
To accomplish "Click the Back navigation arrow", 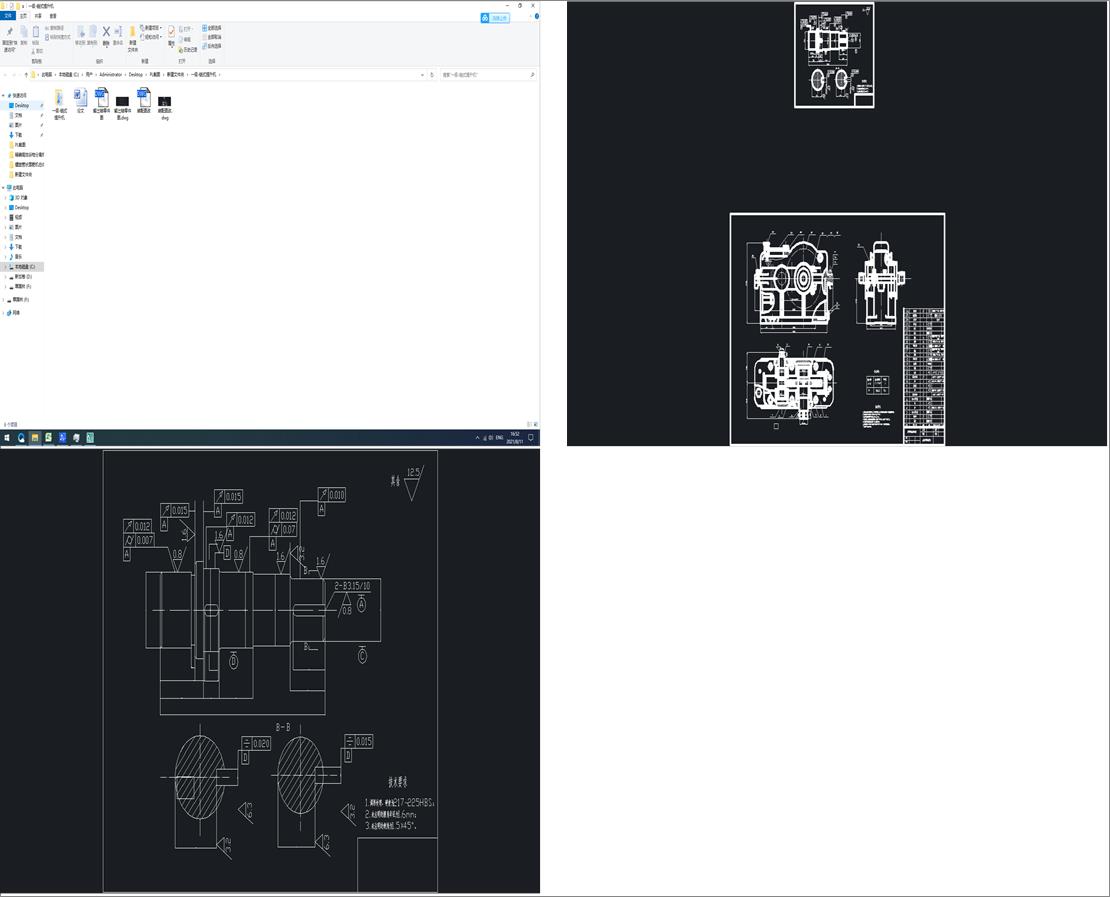I will tap(6, 74).
